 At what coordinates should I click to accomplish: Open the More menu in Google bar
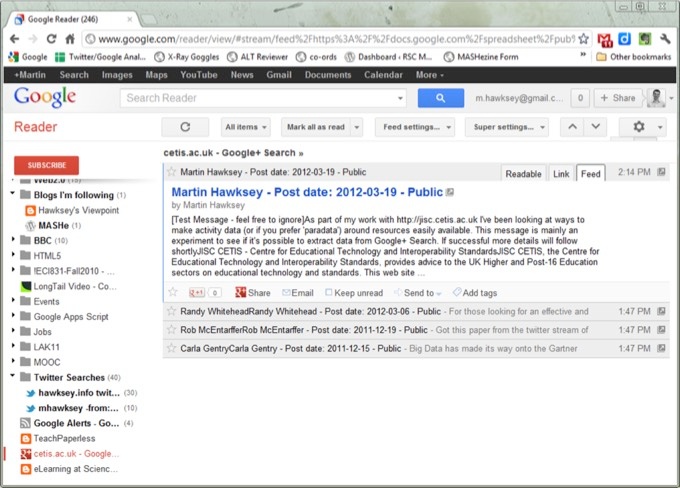click(x=430, y=75)
